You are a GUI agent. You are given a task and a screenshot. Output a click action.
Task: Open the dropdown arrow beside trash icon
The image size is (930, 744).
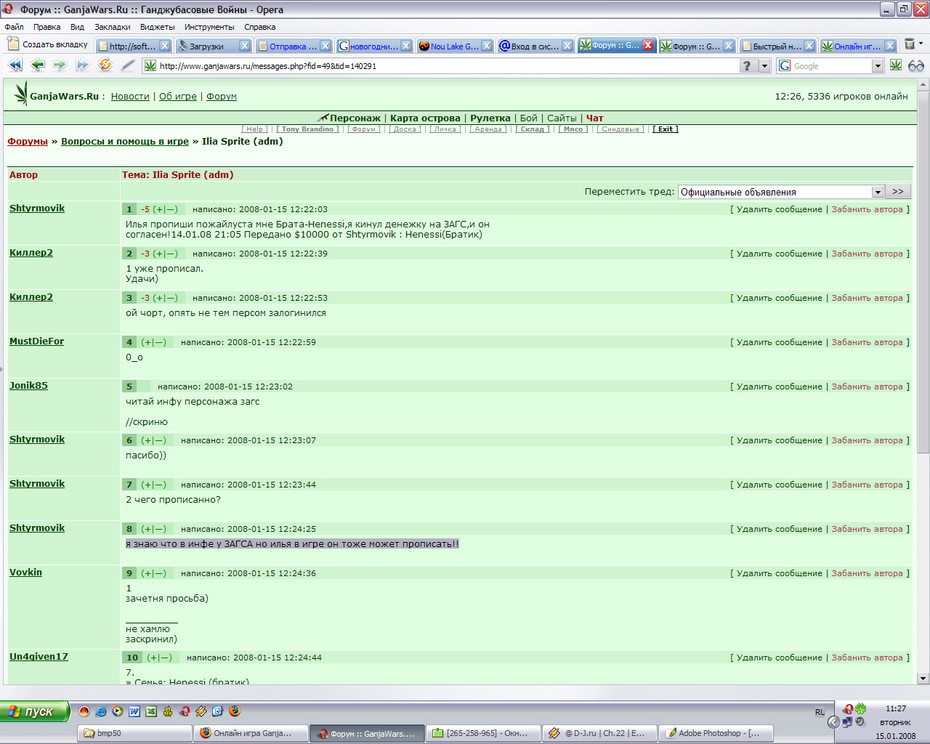coord(921,43)
